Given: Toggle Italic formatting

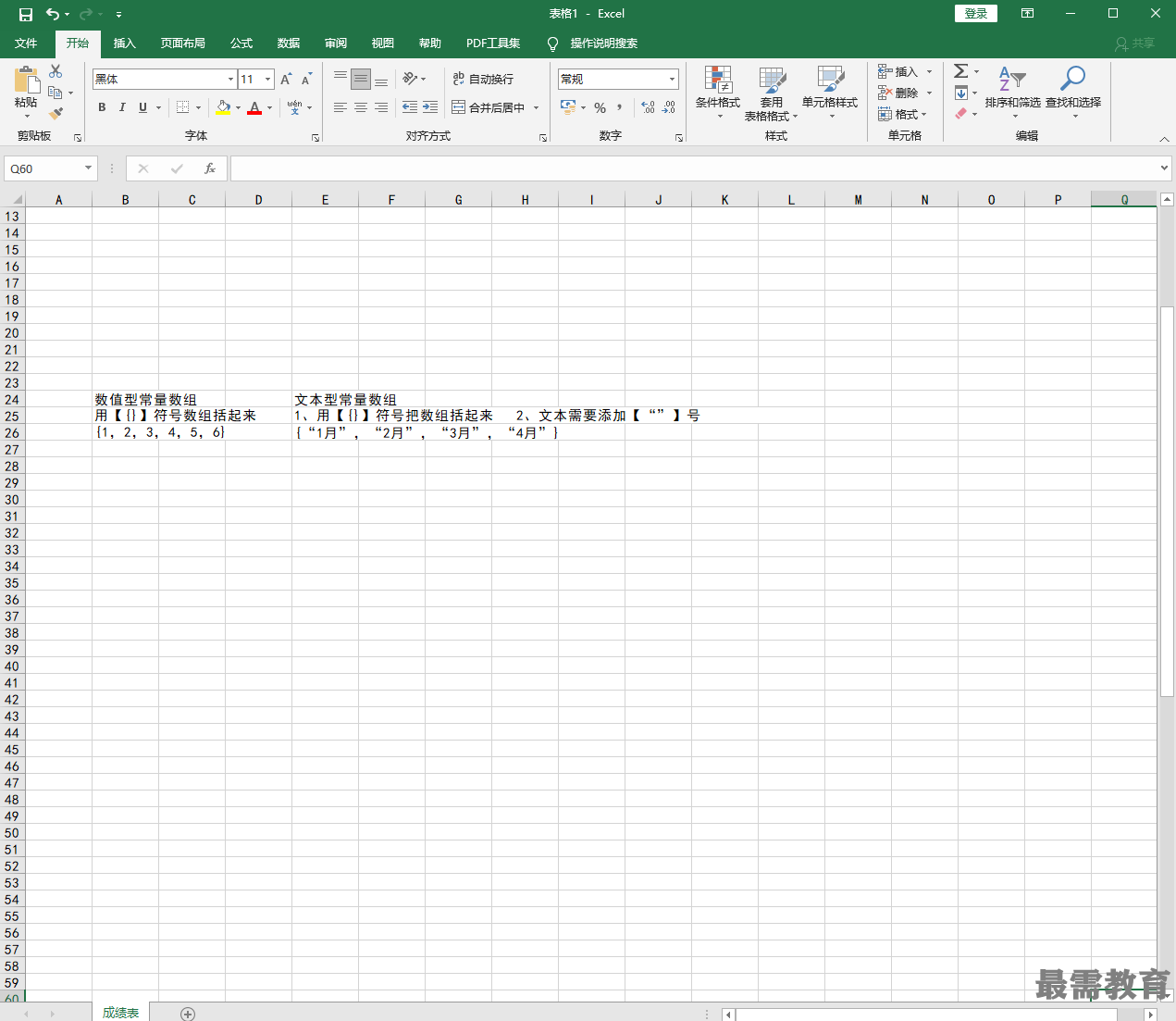Looking at the screenshot, I should 122,107.
